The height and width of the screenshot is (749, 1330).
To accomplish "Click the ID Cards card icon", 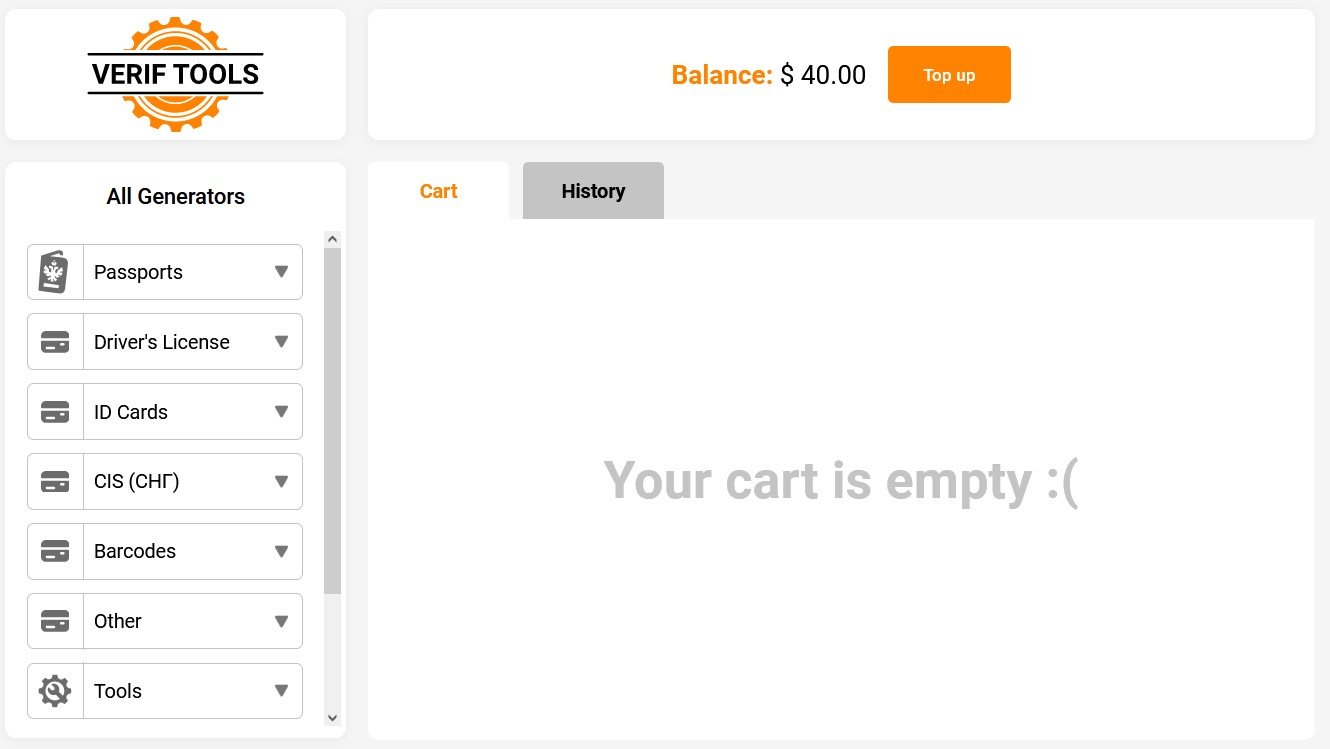I will click(x=55, y=412).
